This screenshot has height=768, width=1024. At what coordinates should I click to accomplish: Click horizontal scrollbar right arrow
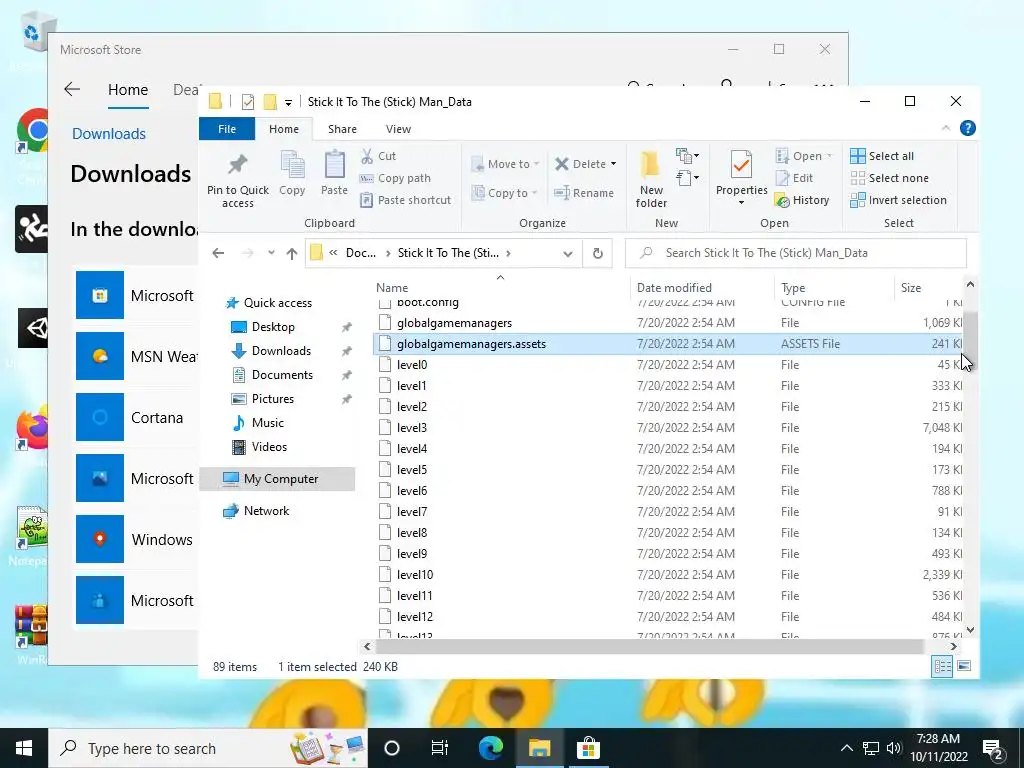coord(953,647)
